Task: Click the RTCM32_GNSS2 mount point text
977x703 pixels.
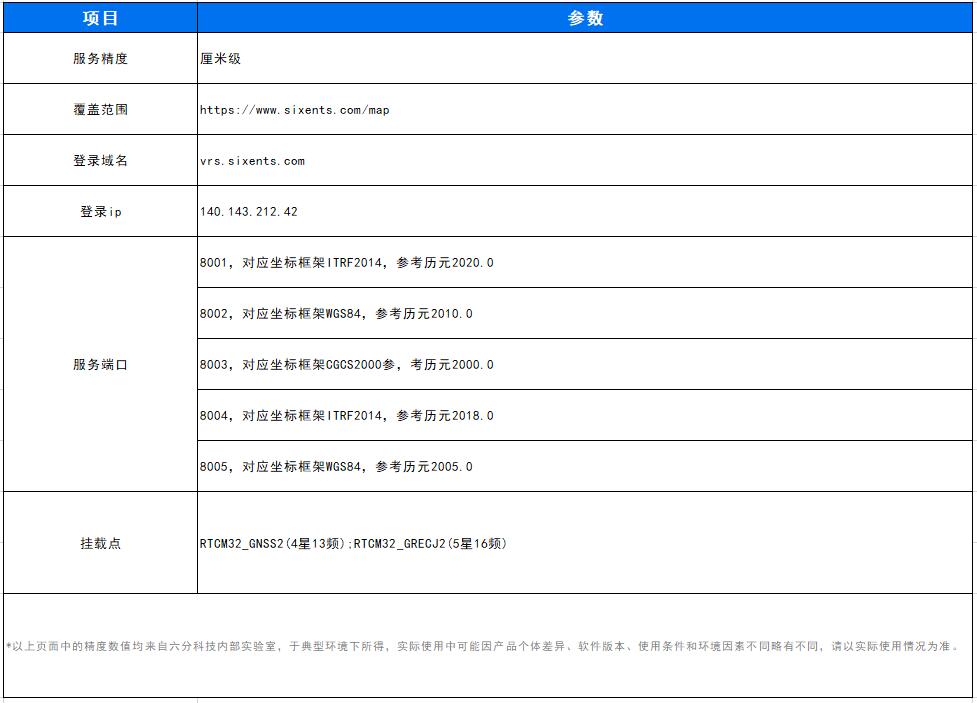Action: pyautogui.click(x=272, y=544)
